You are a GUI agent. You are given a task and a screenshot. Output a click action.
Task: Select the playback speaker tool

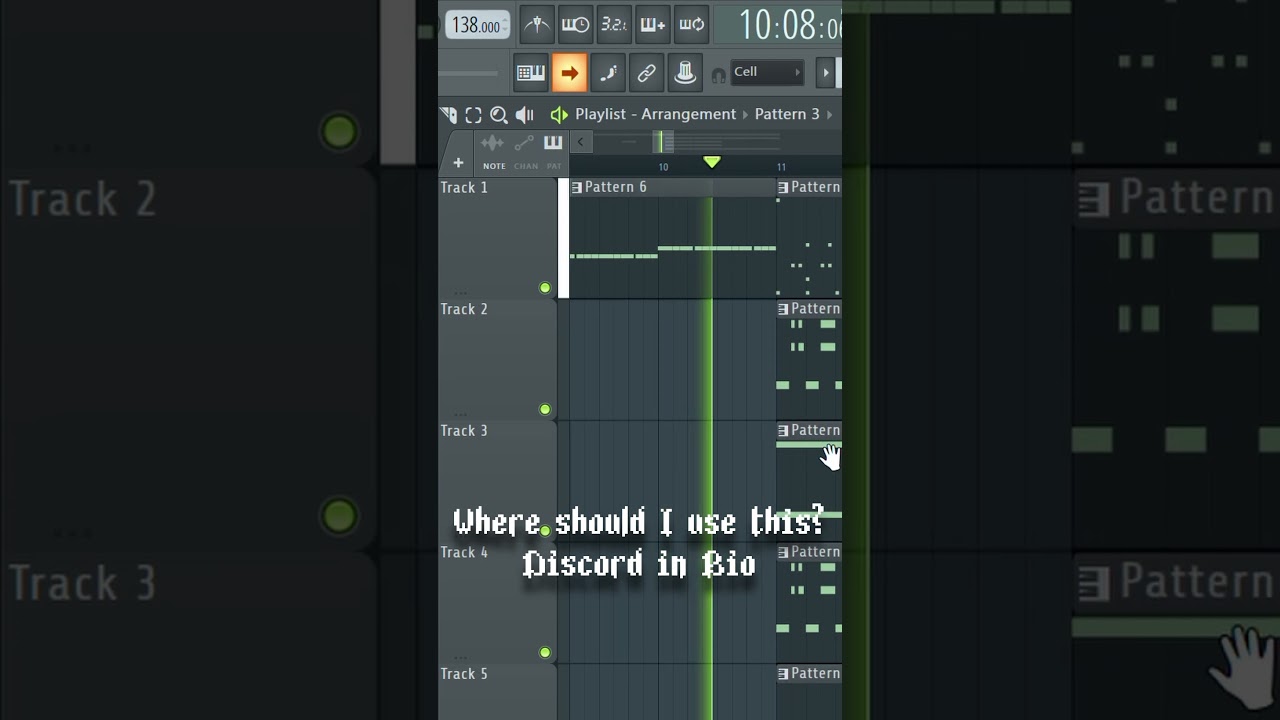[524, 115]
